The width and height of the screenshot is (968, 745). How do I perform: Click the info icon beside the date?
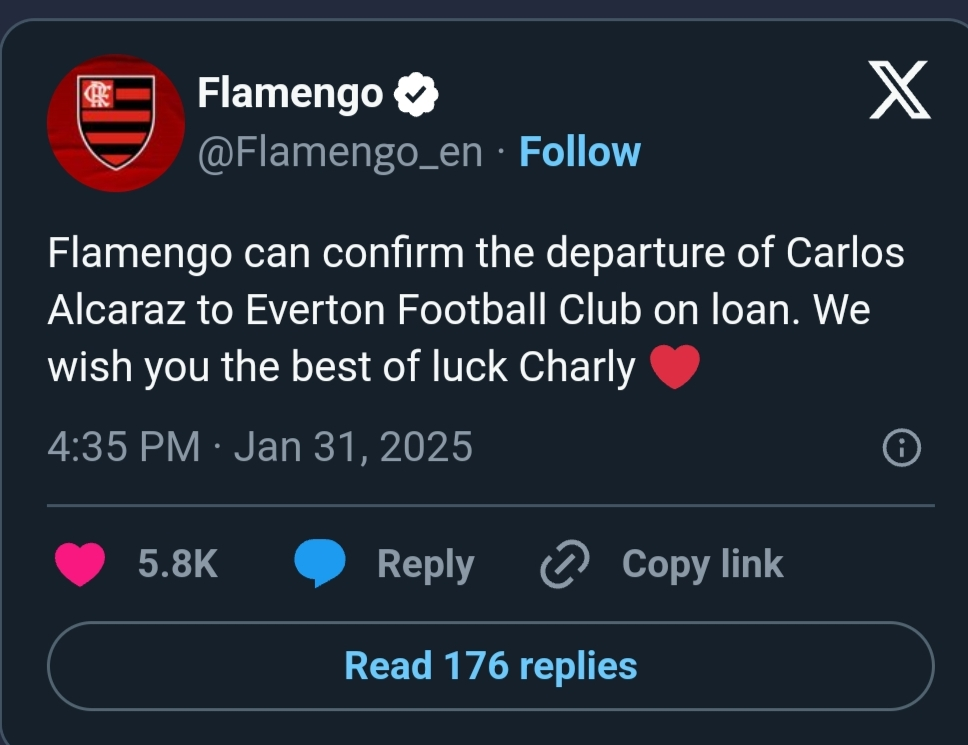point(901,447)
